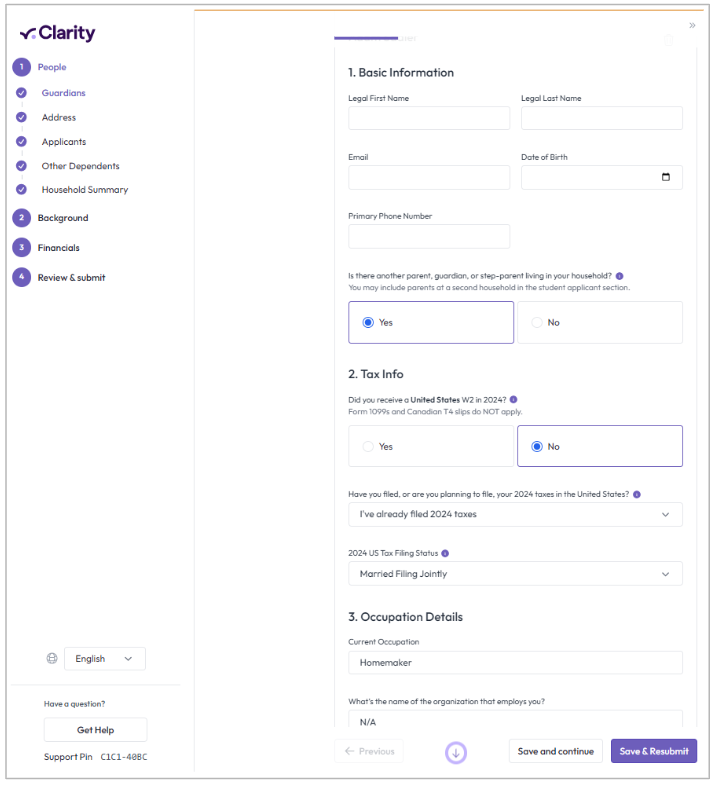Open the English language selector
Viewport: 714px width, 785px height.
coord(105,659)
